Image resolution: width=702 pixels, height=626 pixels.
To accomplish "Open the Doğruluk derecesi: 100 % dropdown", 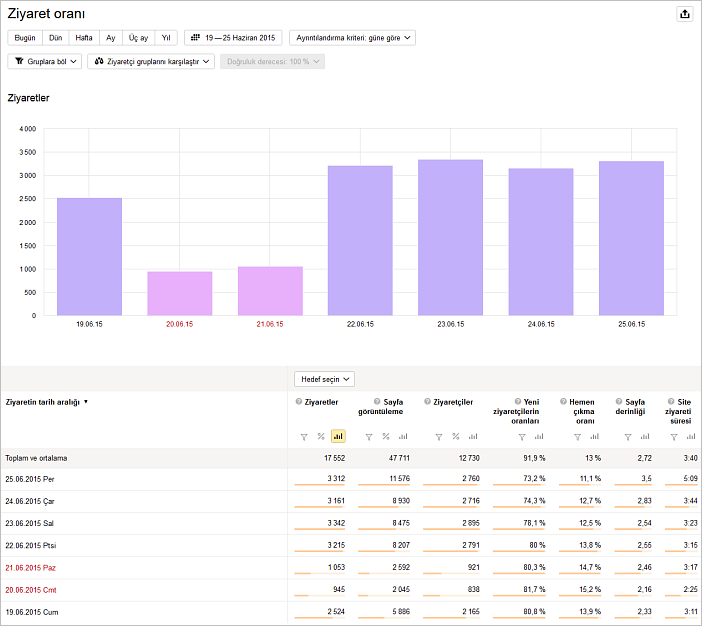I will [272, 61].
